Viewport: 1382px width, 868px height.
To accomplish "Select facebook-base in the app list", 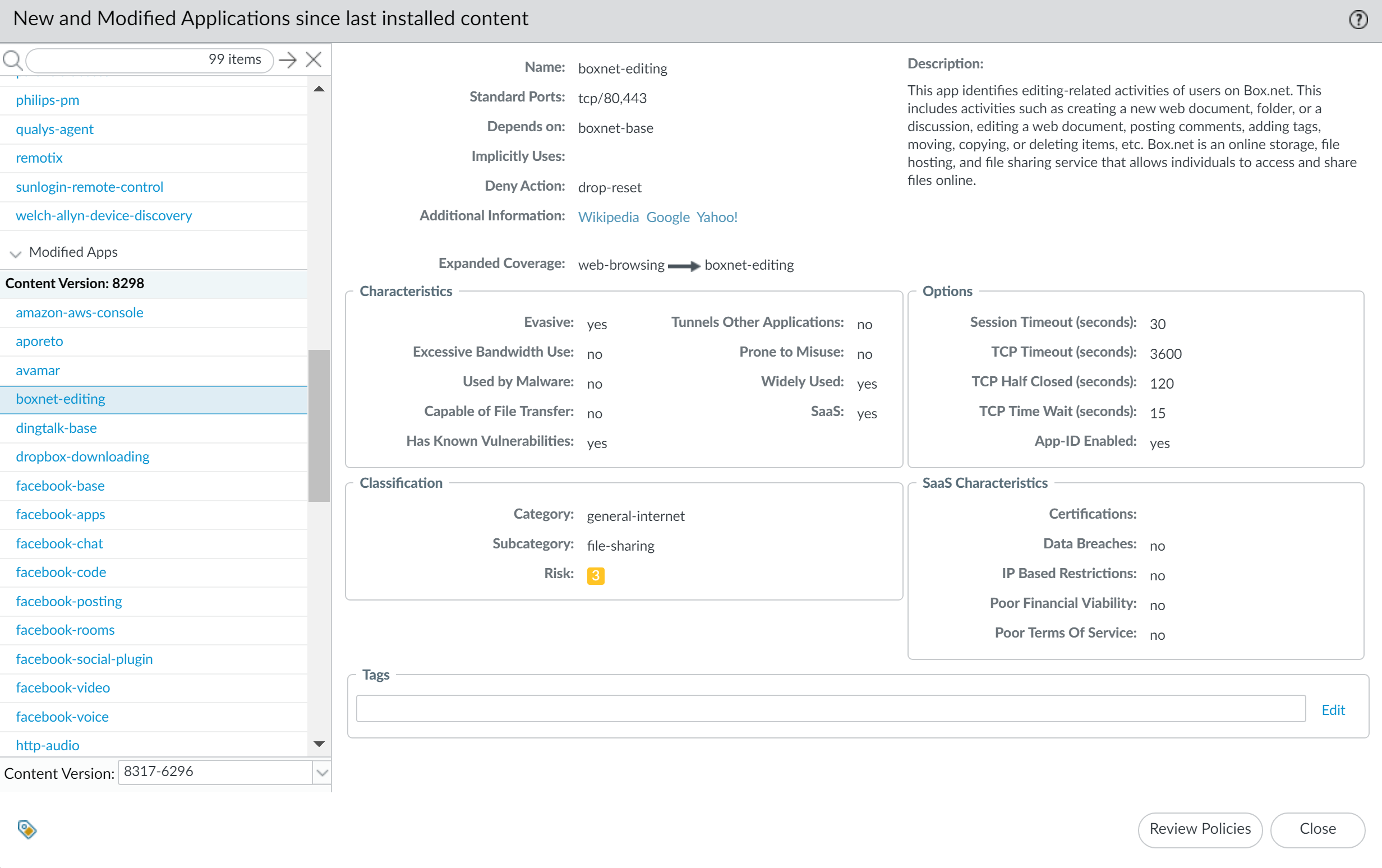I will pyautogui.click(x=60, y=486).
